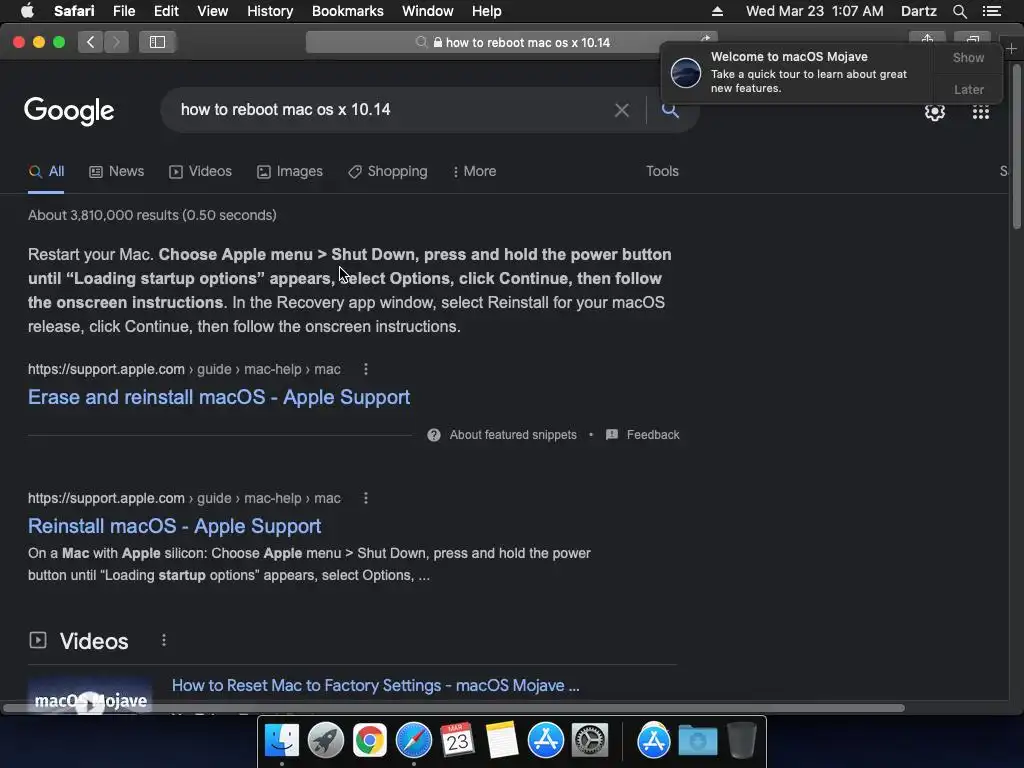Open Google quick settings gear
Viewport: 1024px width, 768px height.
935,112
